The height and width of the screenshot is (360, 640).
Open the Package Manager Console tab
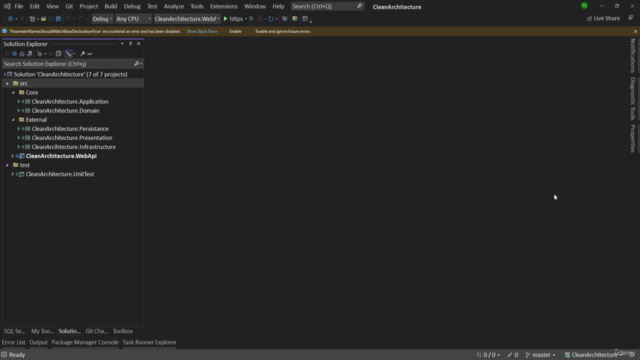coord(85,342)
